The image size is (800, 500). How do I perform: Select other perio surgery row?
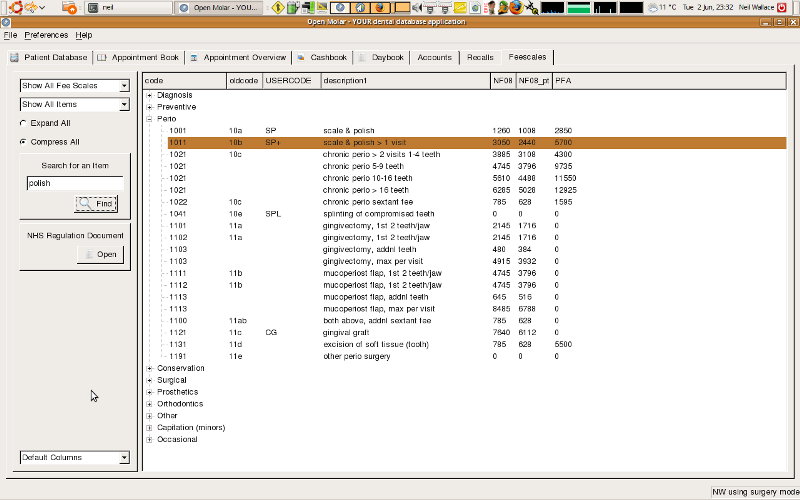477,356
